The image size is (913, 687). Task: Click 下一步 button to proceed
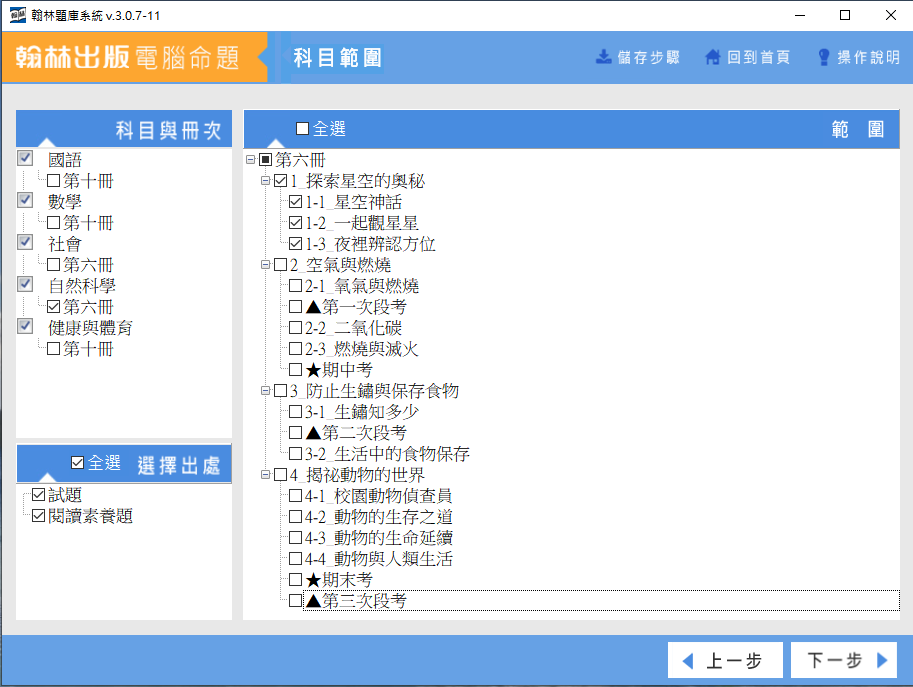click(x=843, y=660)
